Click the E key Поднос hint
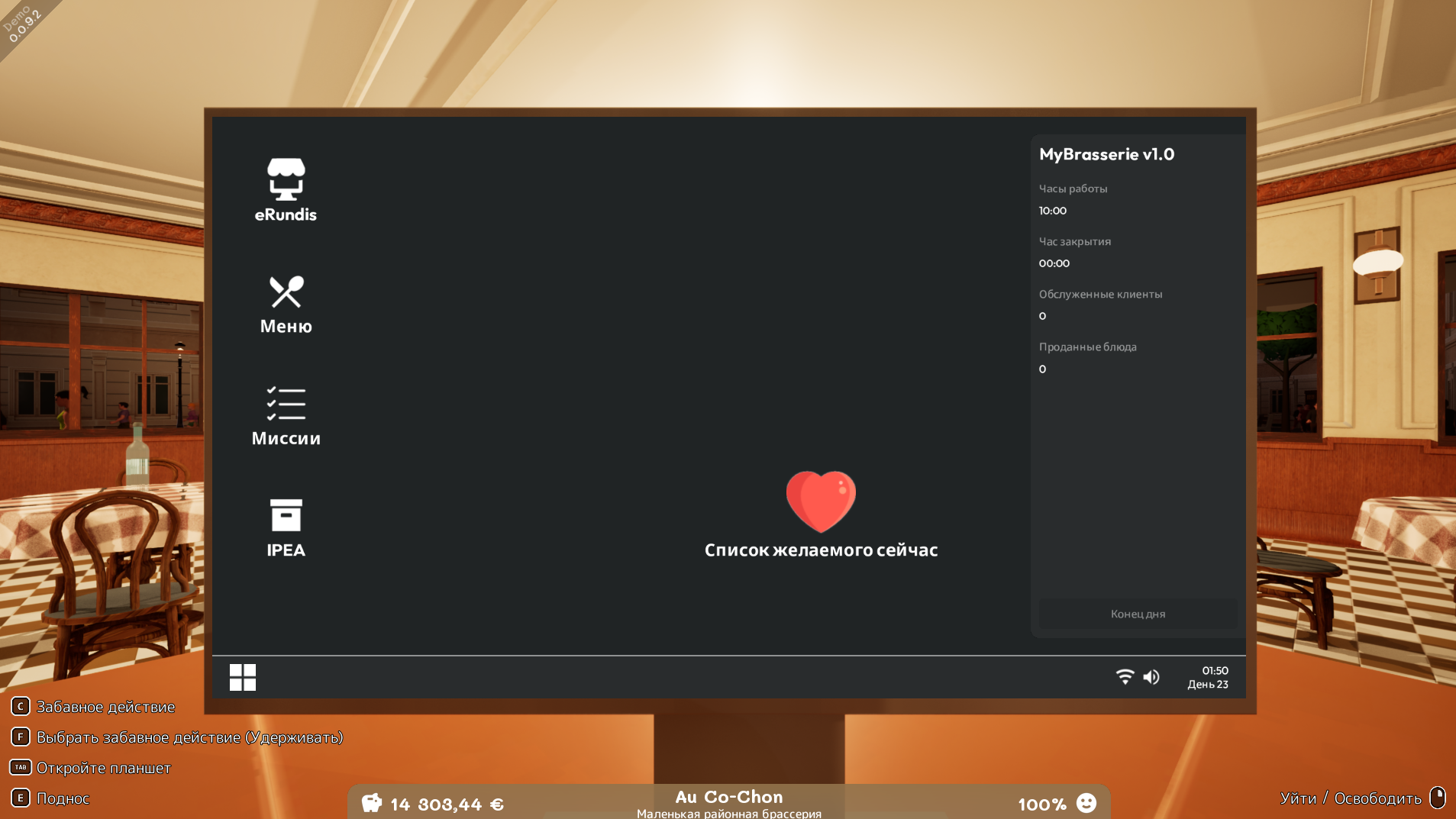 [x=50, y=798]
